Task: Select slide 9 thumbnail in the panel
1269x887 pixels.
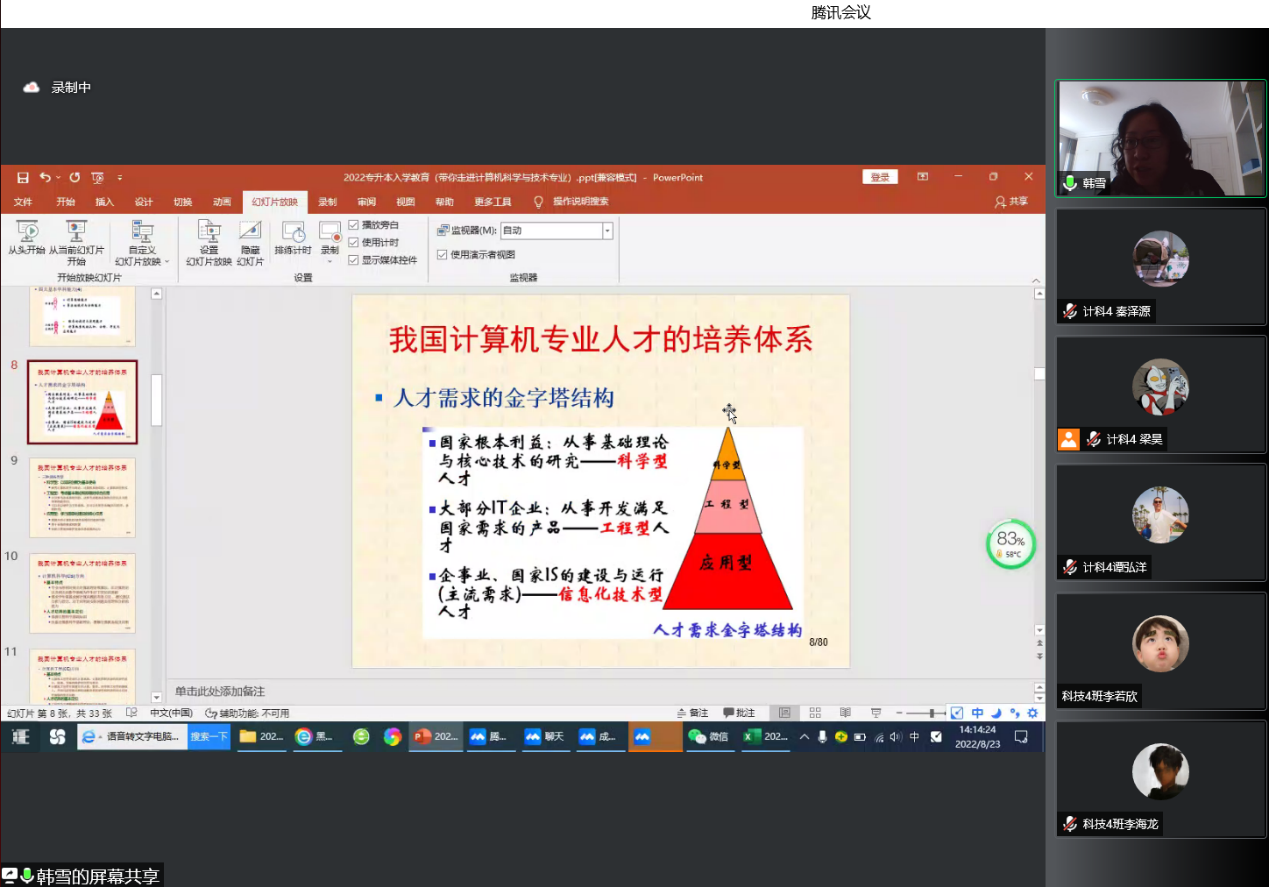Action: tap(82, 497)
